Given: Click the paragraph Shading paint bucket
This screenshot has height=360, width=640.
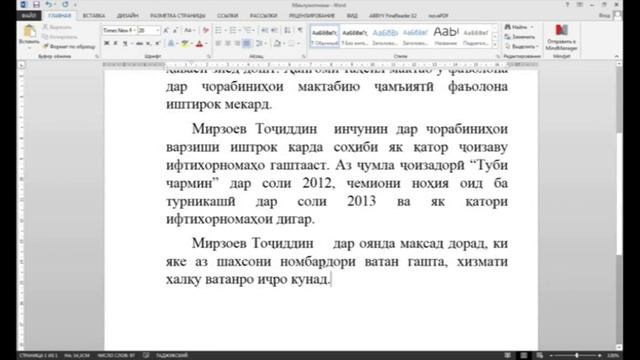Looking at the screenshot, I should coord(277,43).
